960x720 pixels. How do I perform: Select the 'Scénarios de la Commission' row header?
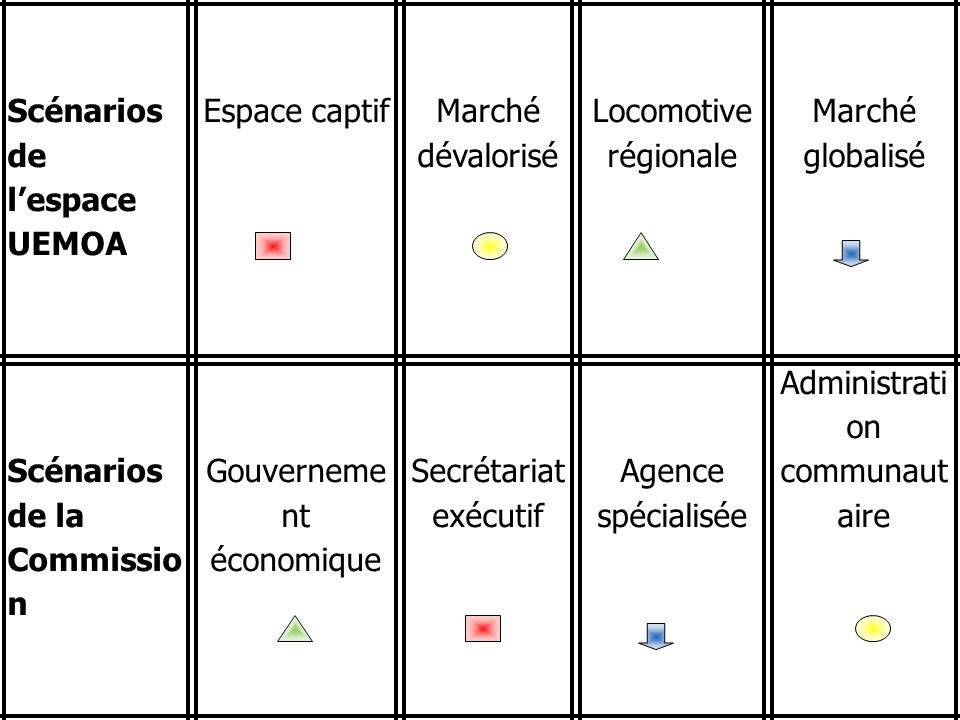coord(94,538)
